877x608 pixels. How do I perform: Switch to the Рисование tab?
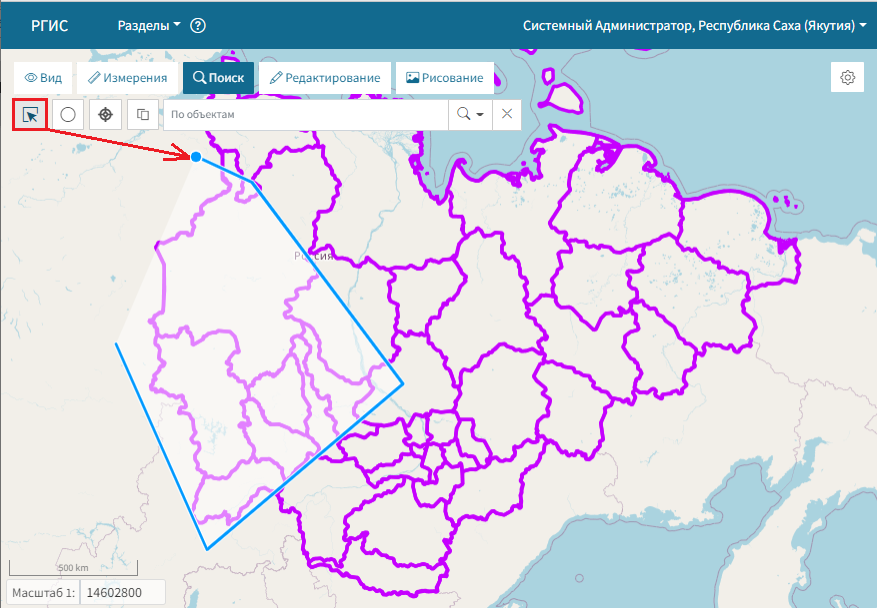445,78
